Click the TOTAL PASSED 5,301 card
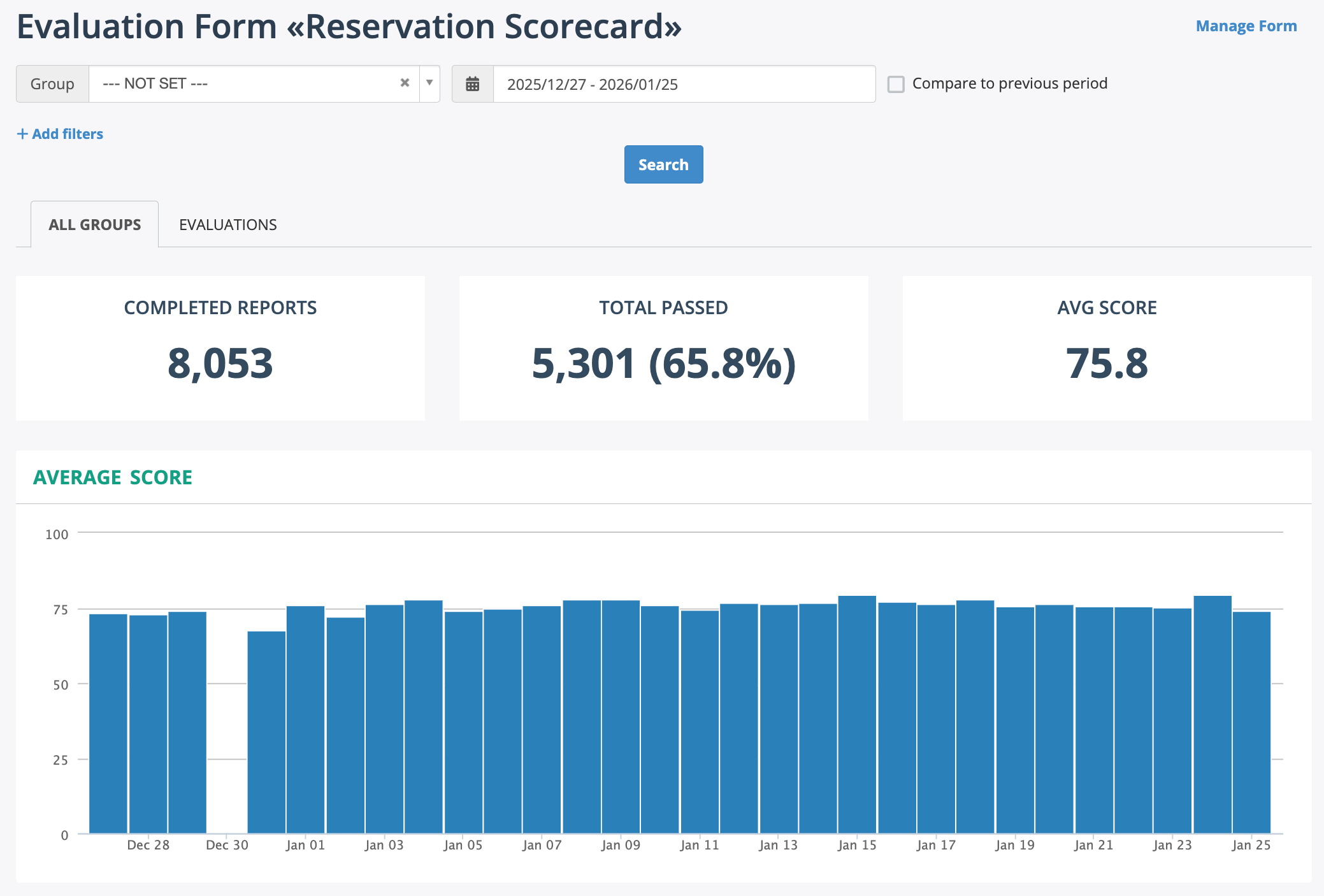The width and height of the screenshot is (1324, 896). pyautogui.click(x=663, y=348)
